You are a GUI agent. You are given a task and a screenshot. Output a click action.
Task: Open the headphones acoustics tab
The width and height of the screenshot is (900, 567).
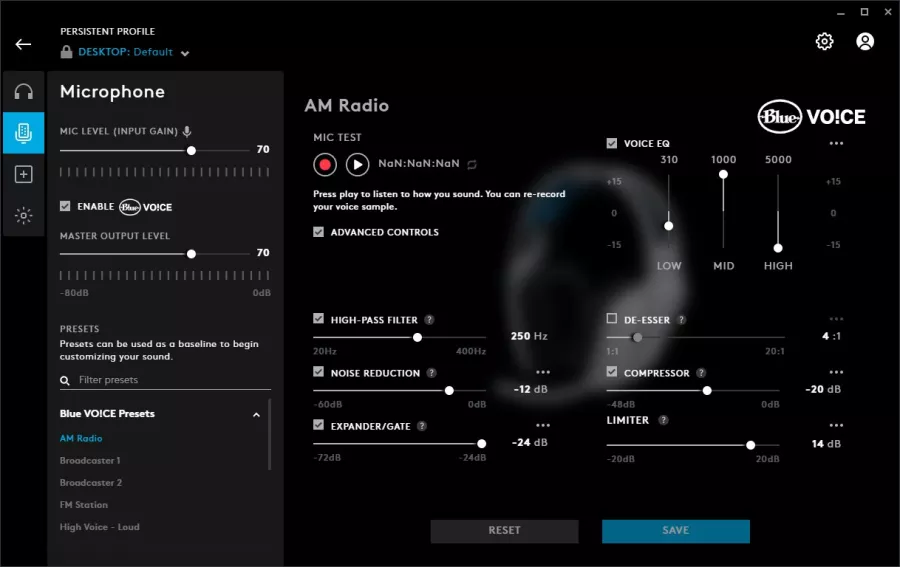24,92
